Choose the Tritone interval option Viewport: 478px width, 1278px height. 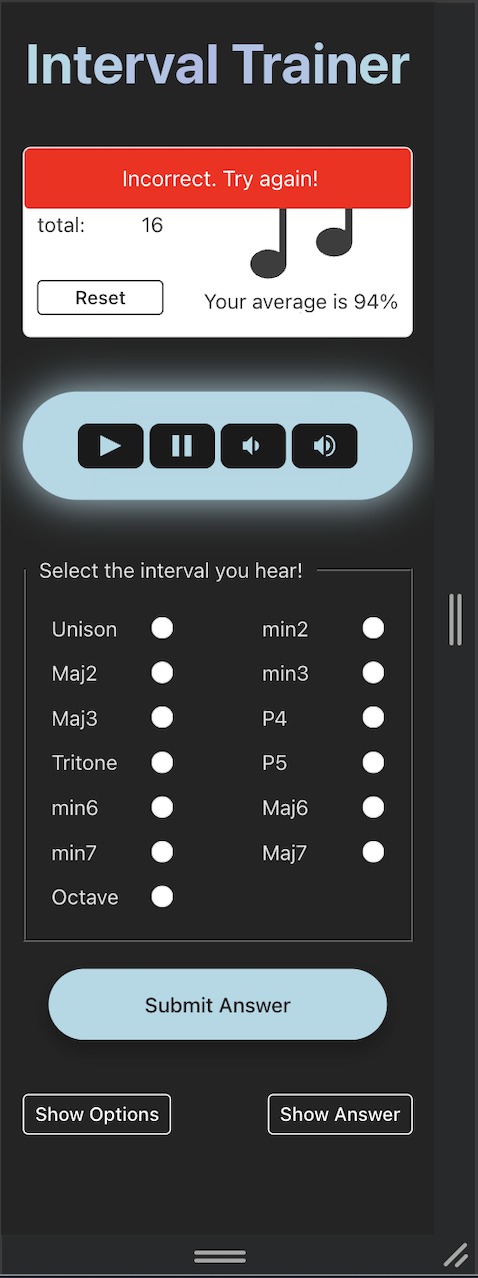click(162, 762)
